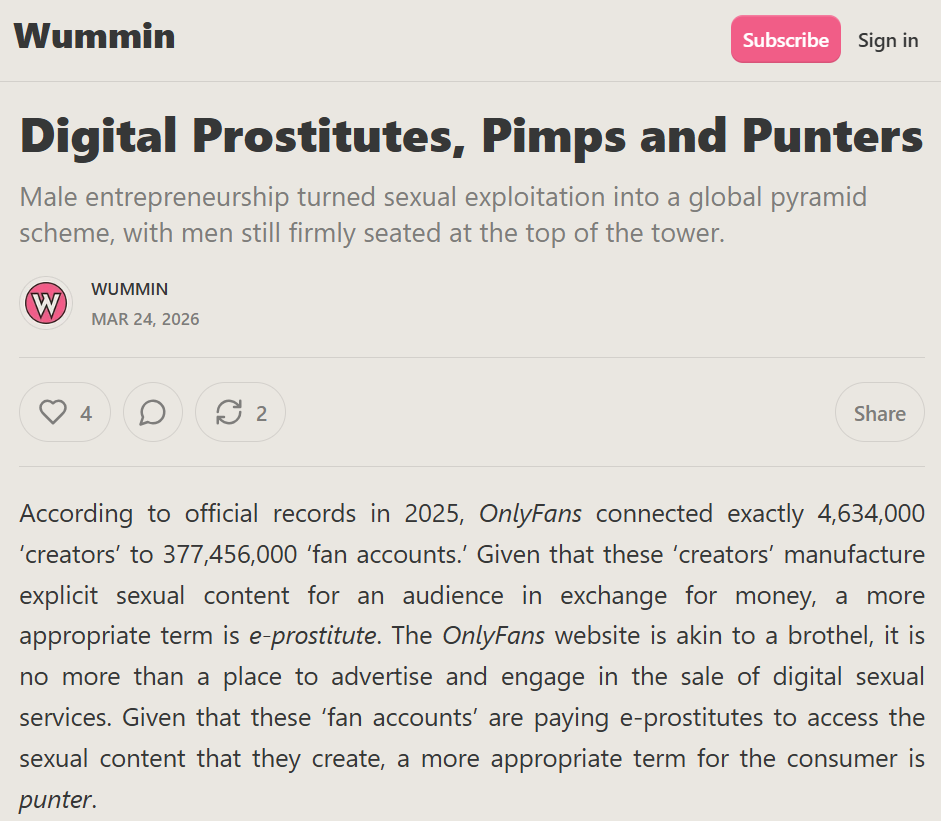Like the post with the heart icon
The height and width of the screenshot is (821, 941).
pos(53,412)
